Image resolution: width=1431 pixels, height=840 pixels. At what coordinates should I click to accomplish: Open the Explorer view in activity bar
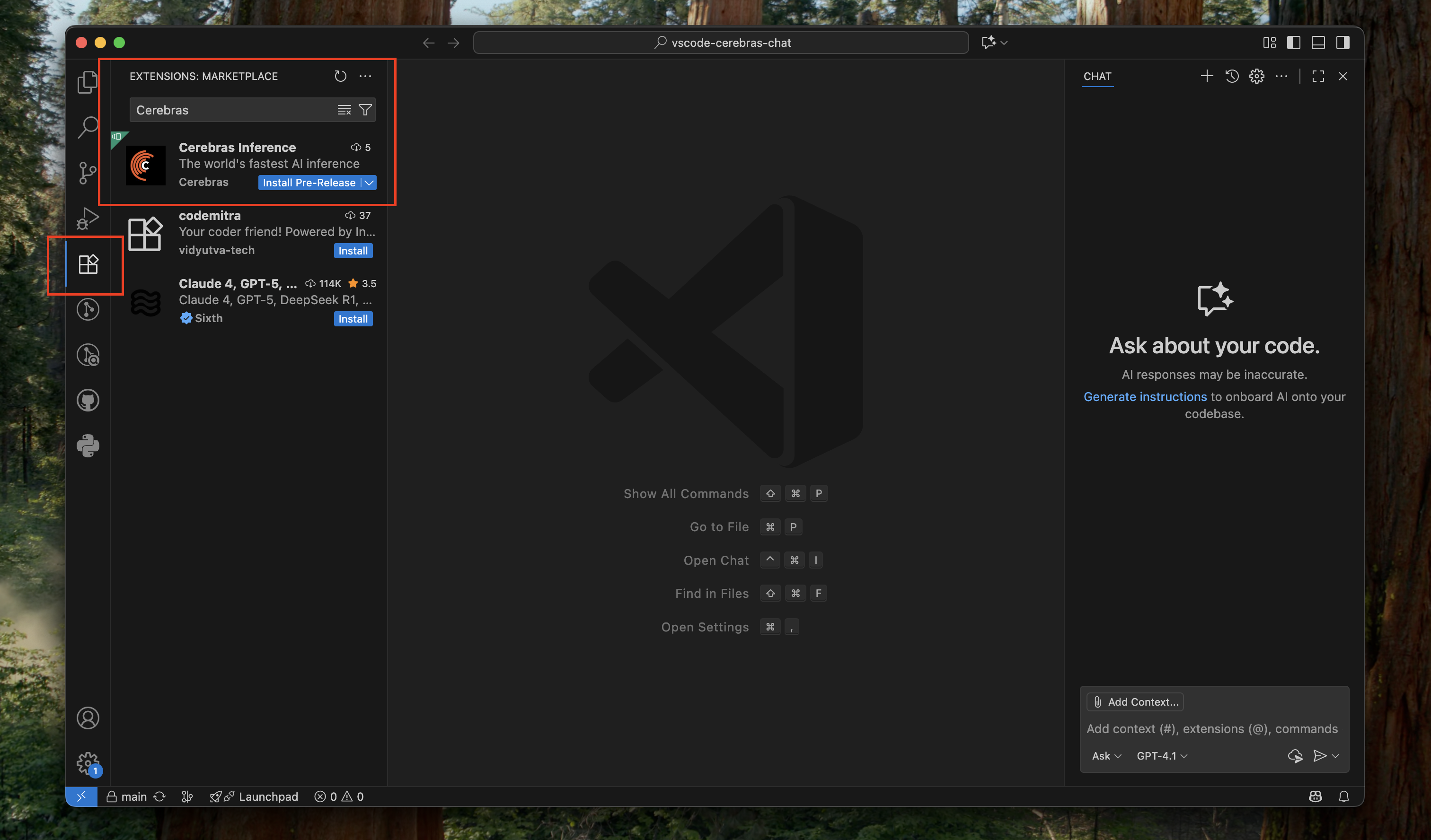pos(88,82)
